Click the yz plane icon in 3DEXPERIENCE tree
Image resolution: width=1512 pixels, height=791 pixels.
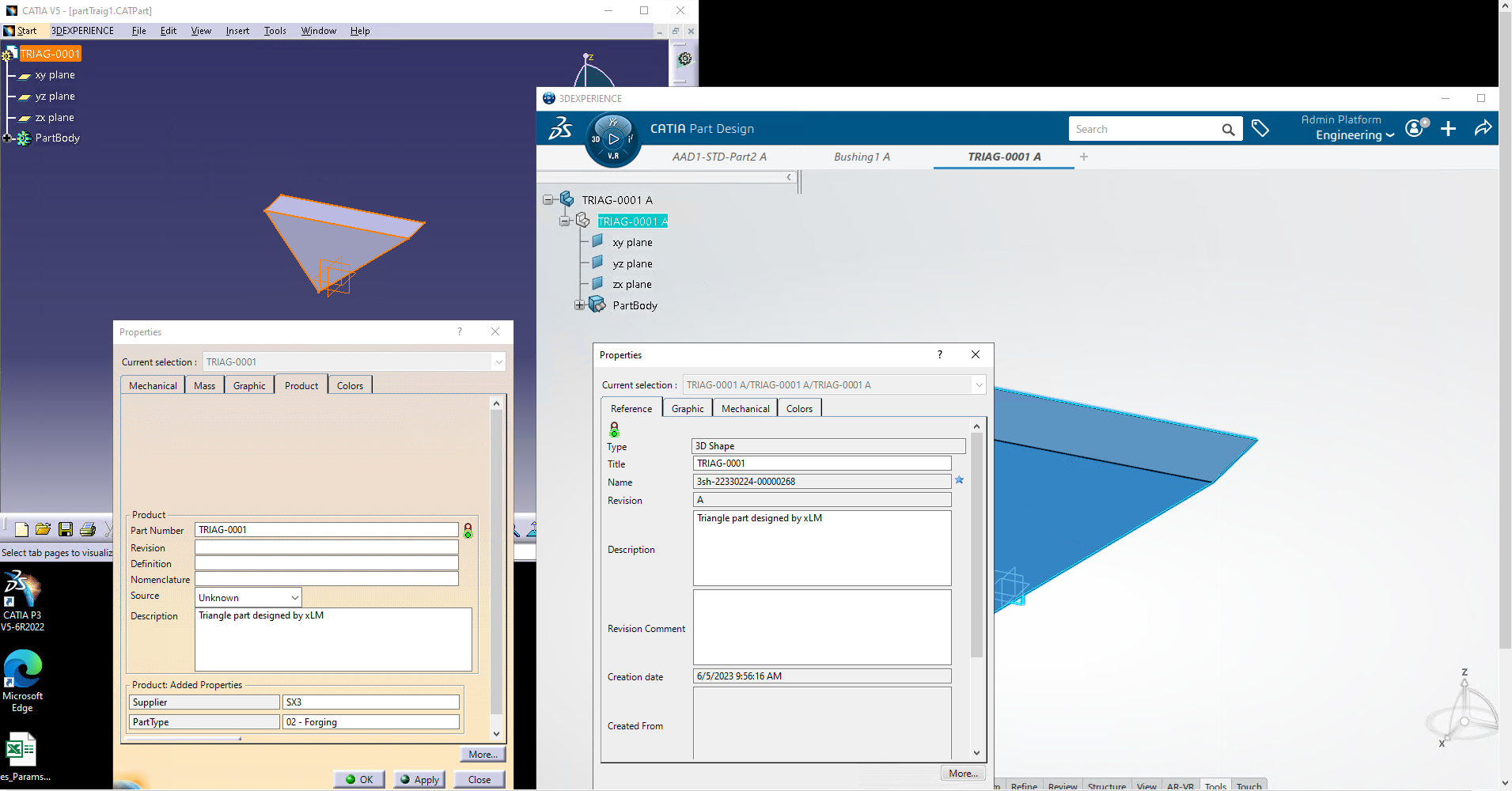598,262
